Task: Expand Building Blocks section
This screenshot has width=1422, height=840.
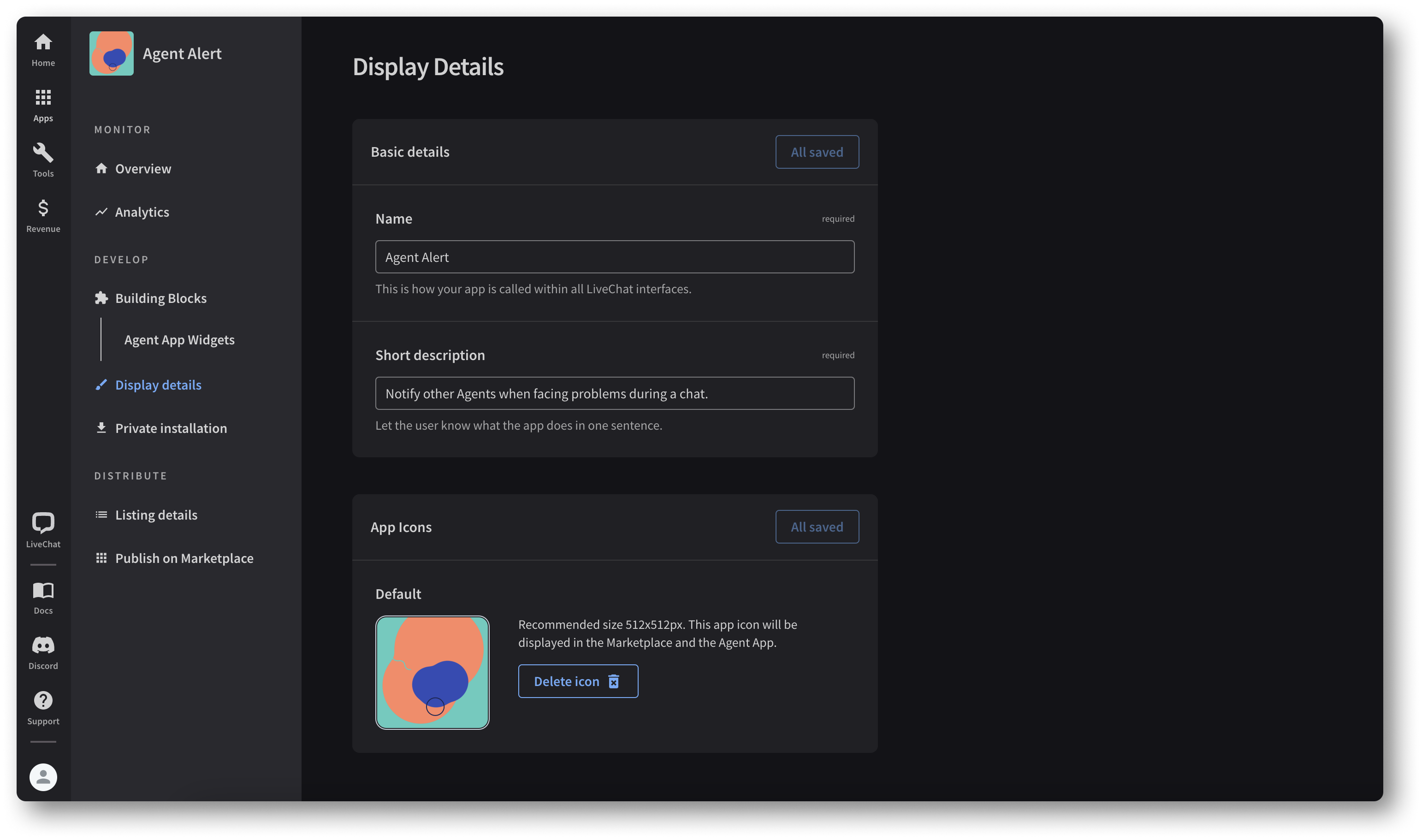Action: coord(160,298)
